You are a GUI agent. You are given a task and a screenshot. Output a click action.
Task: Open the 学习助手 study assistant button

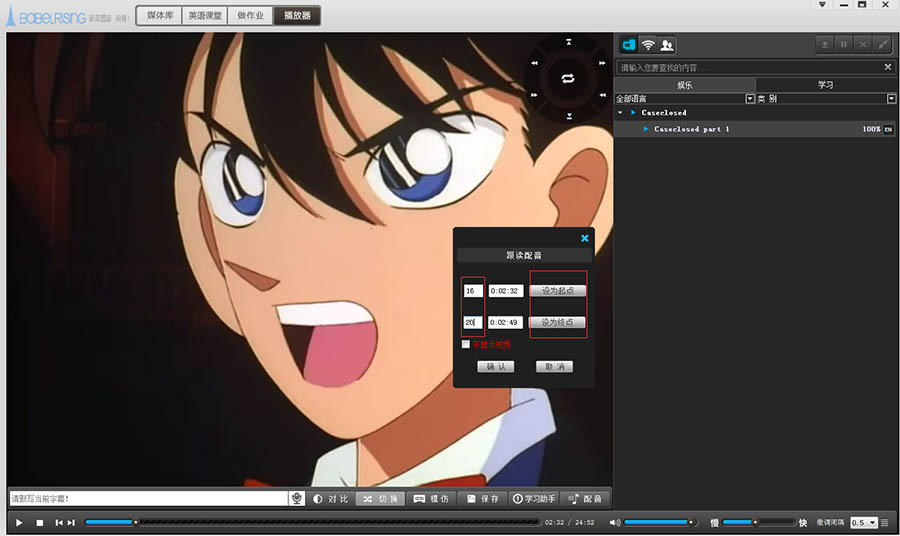[534, 499]
